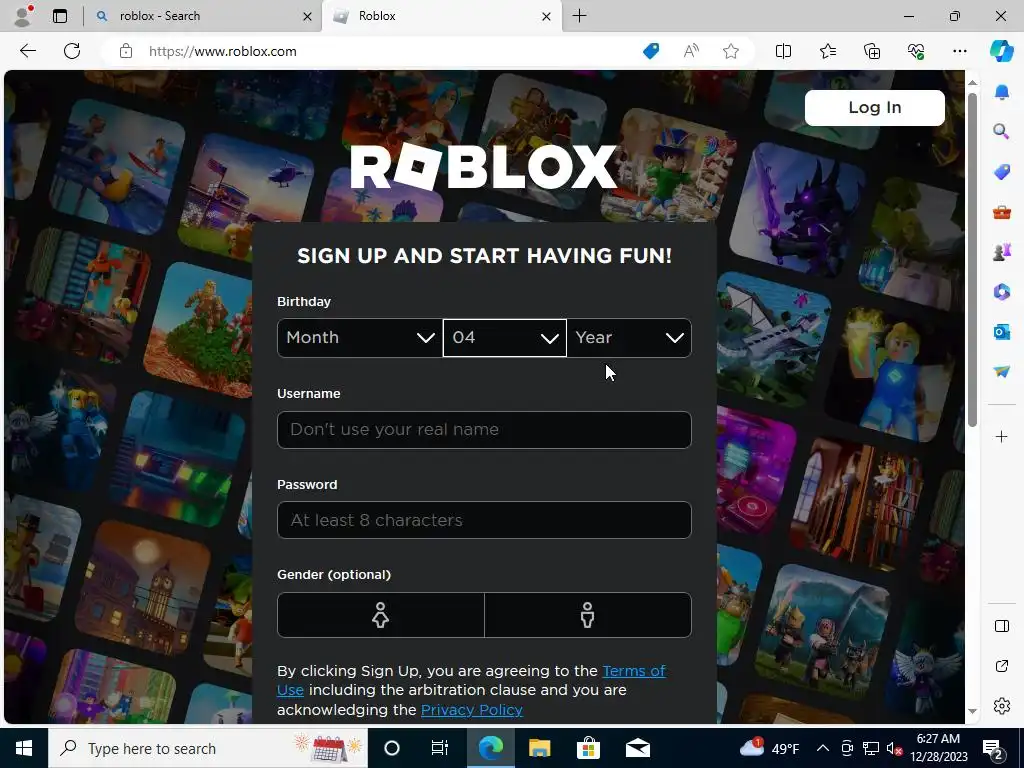
Task: Click scrollbar down arrow
Action: [x=972, y=711]
